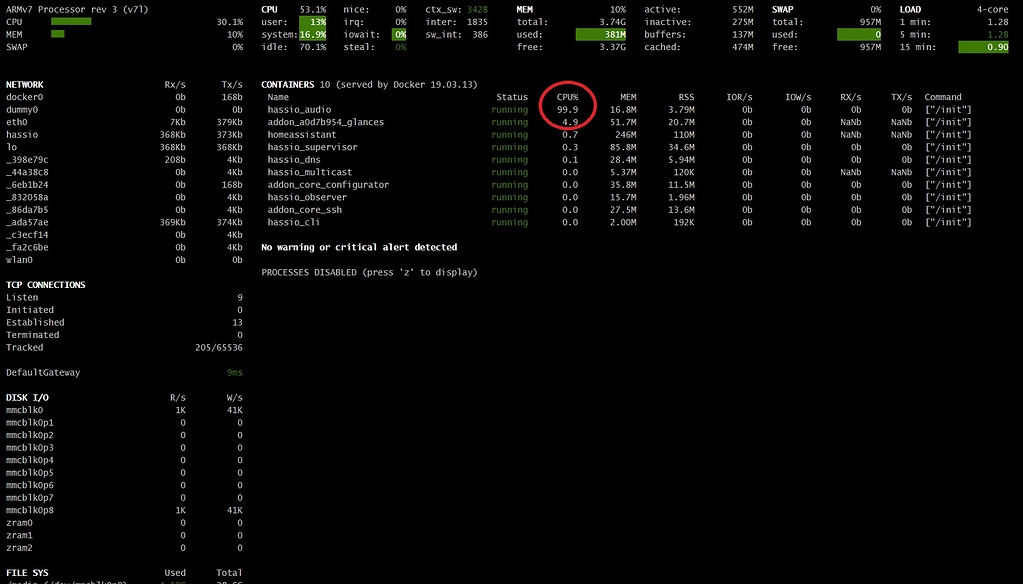Click the hassio_audio container row name
Viewport: 1023px width, 584px height.
299,110
